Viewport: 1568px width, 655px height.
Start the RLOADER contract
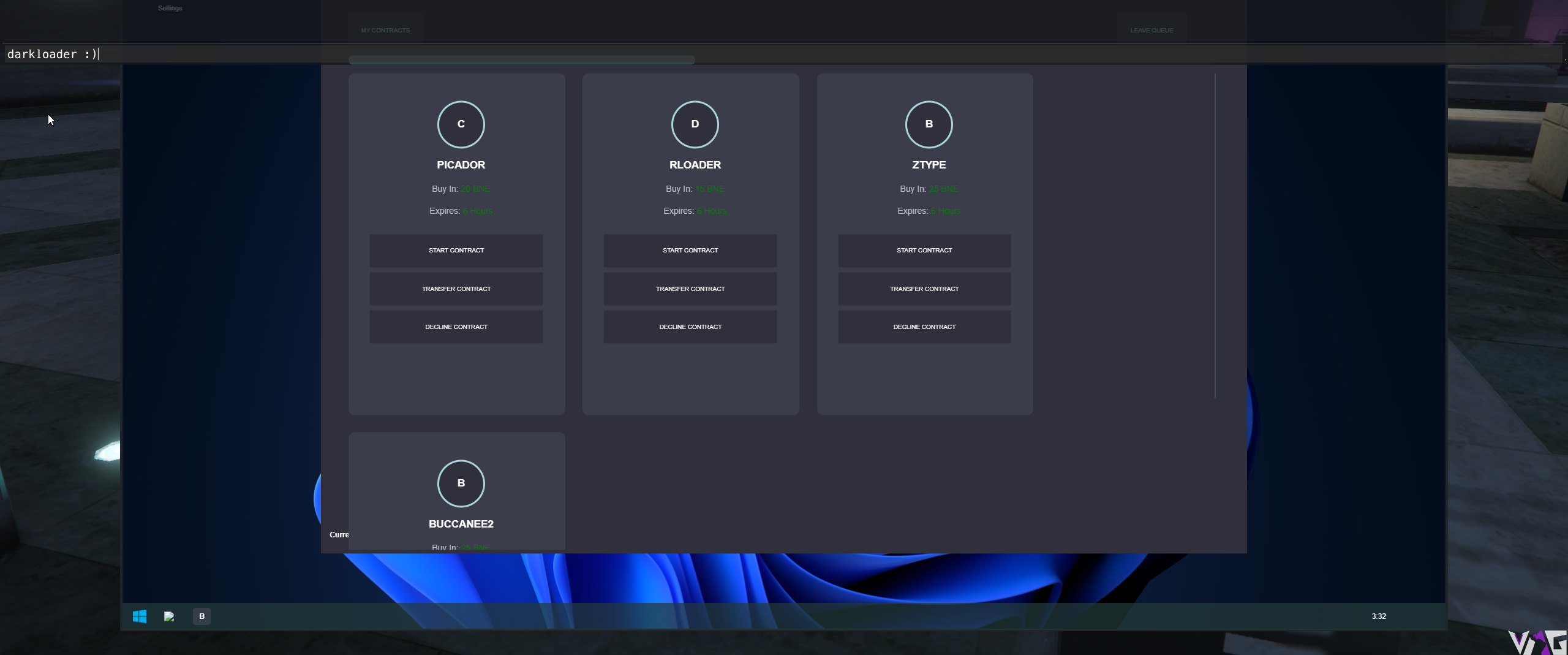(690, 251)
